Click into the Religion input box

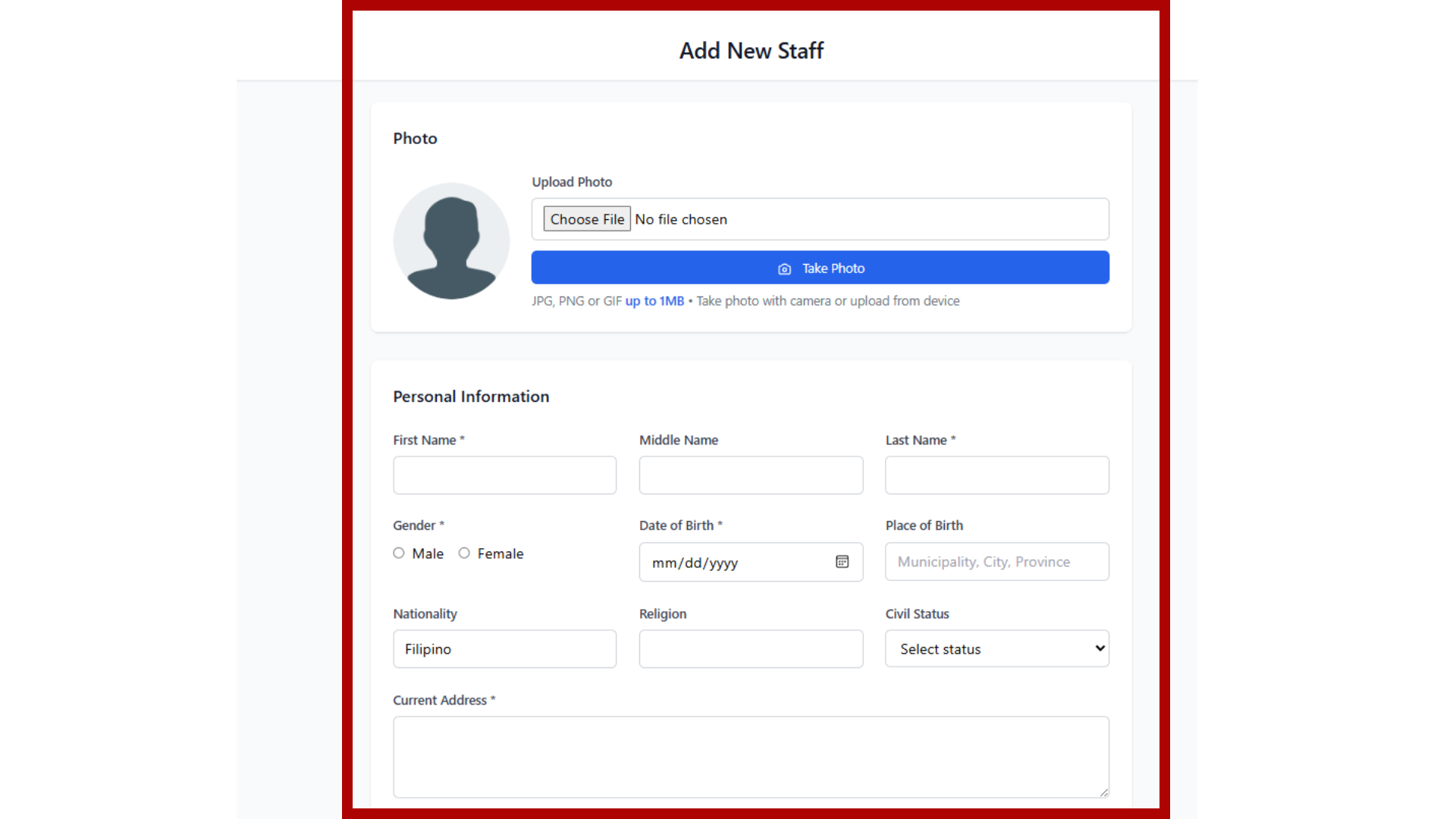(x=750, y=648)
